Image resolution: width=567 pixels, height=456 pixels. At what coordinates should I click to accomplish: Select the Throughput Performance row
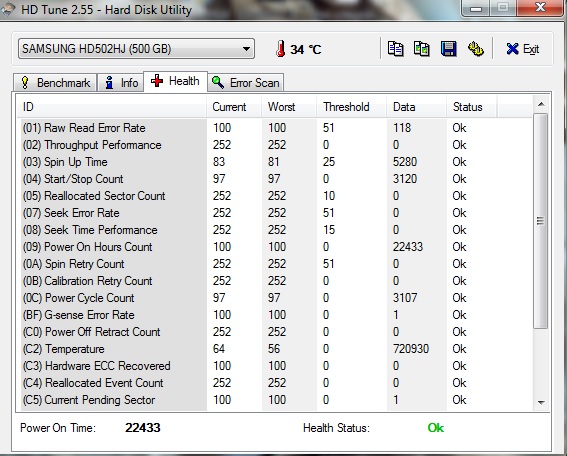[275, 145]
